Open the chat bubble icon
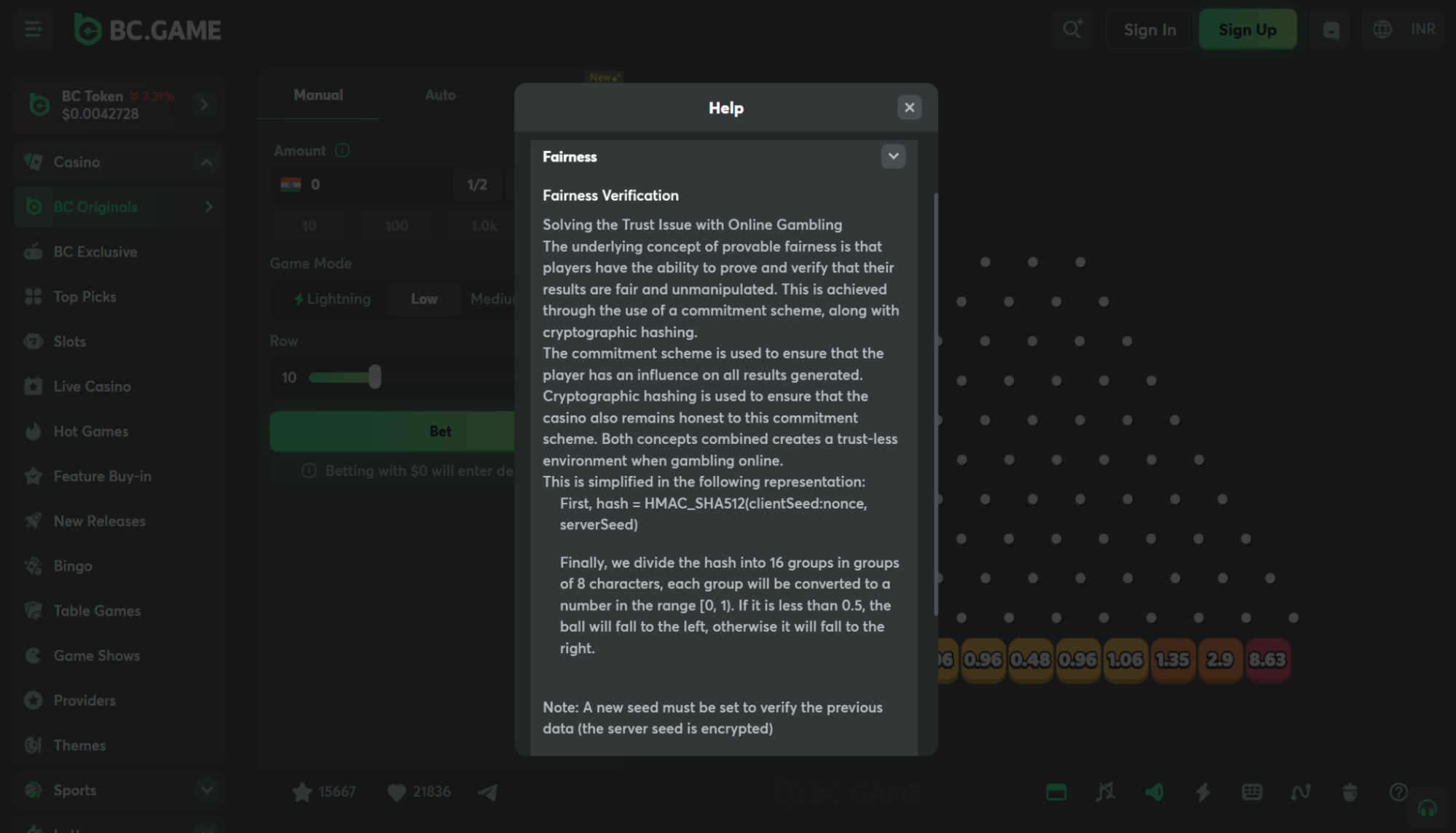This screenshot has height=833, width=1456. pos(1331,30)
